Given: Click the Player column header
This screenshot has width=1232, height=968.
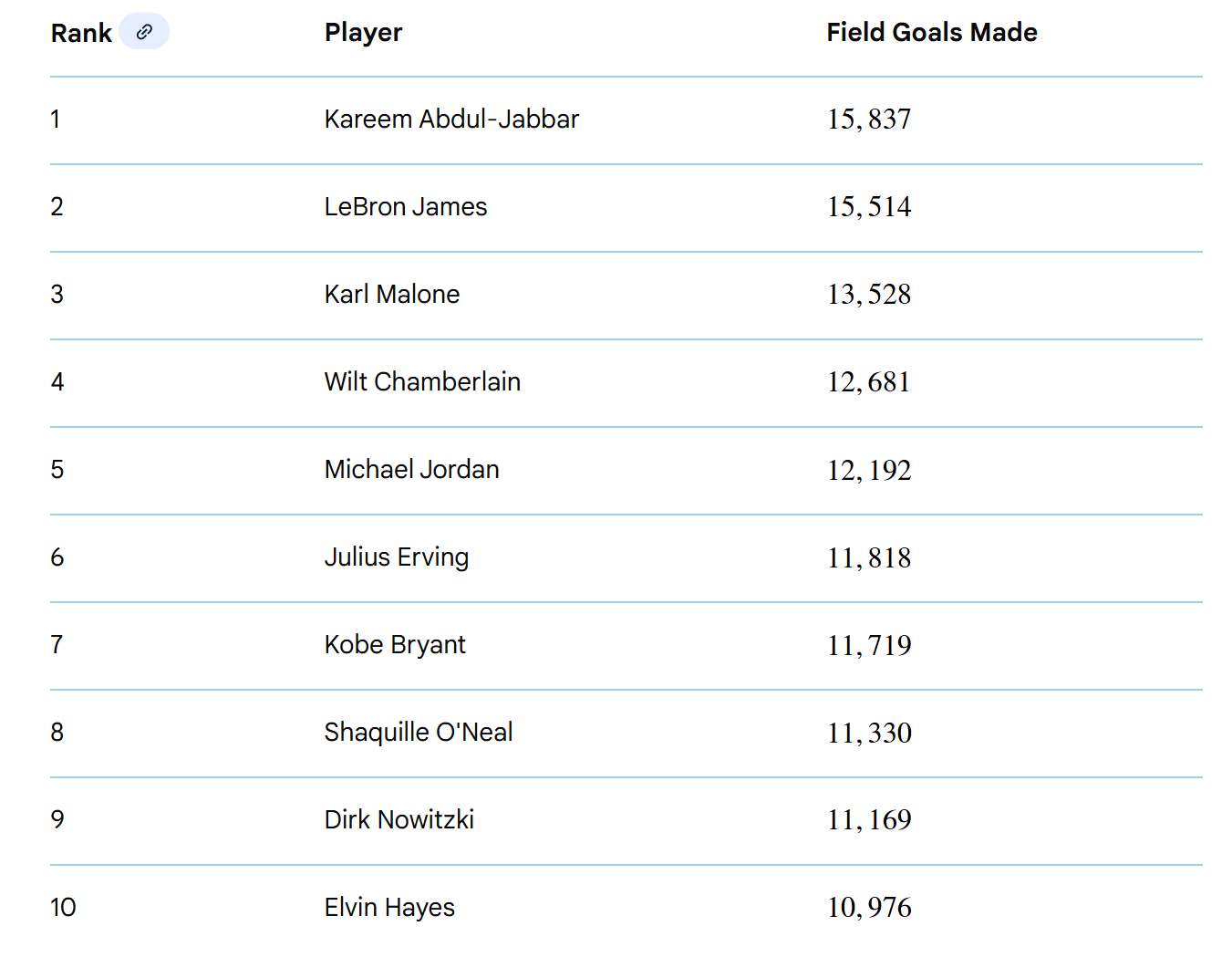Looking at the screenshot, I should click(x=363, y=33).
